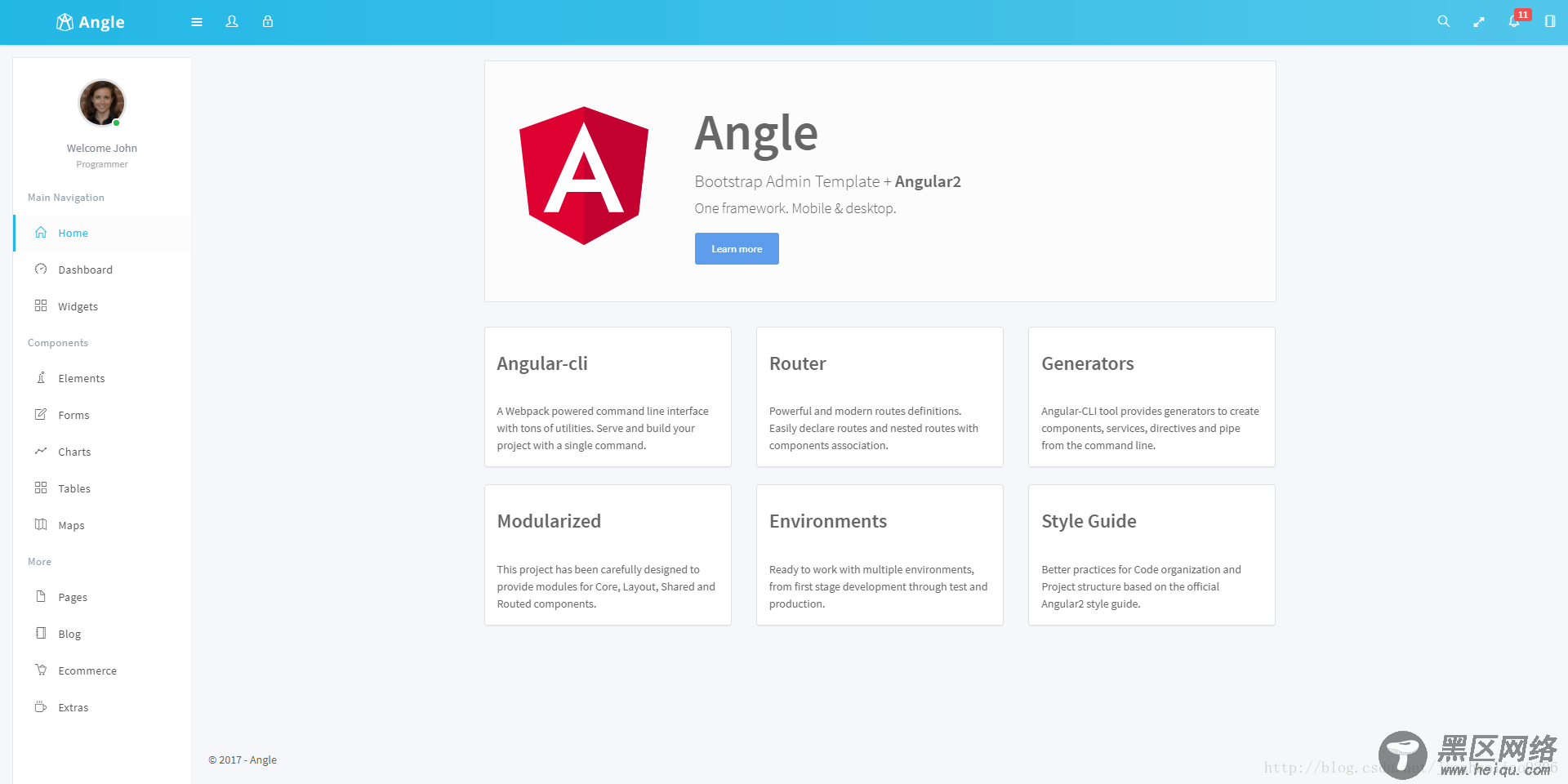Toggle the sidebar with hamburger icon
Screen dimensions: 1568x784
coord(197,22)
